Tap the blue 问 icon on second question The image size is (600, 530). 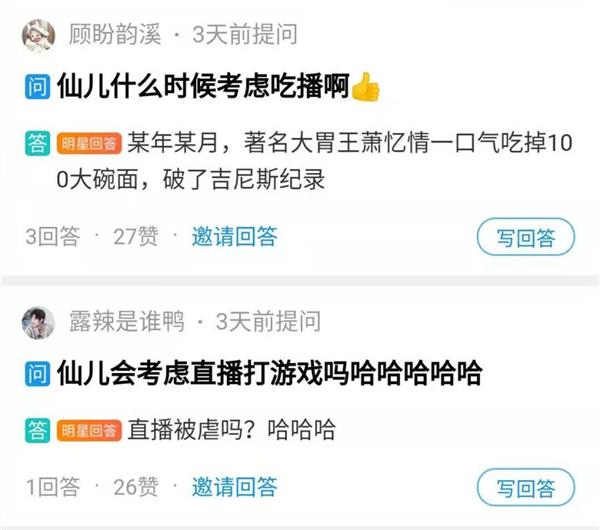click(x=38, y=373)
